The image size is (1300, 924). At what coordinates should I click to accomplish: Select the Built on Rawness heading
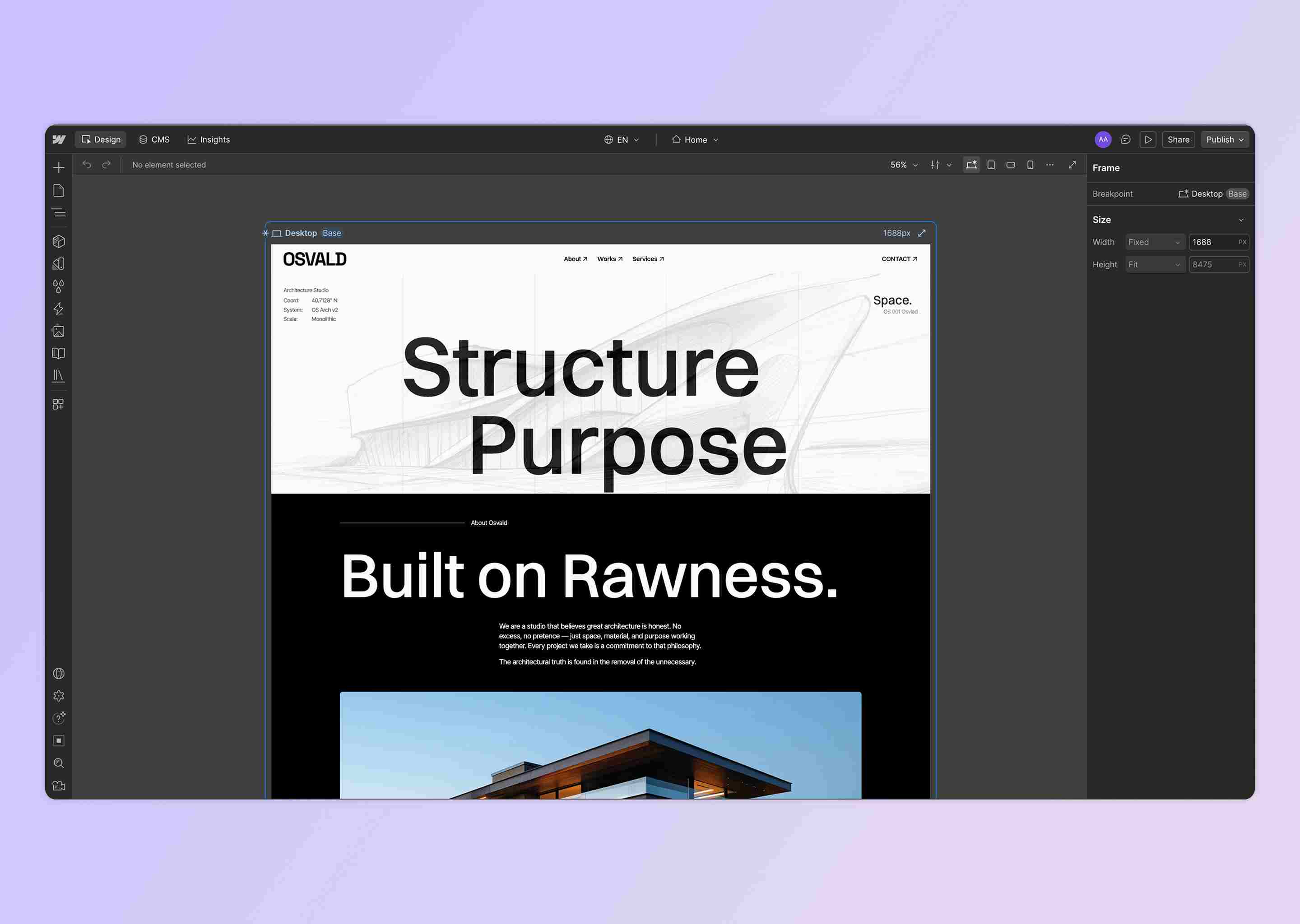point(590,576)
